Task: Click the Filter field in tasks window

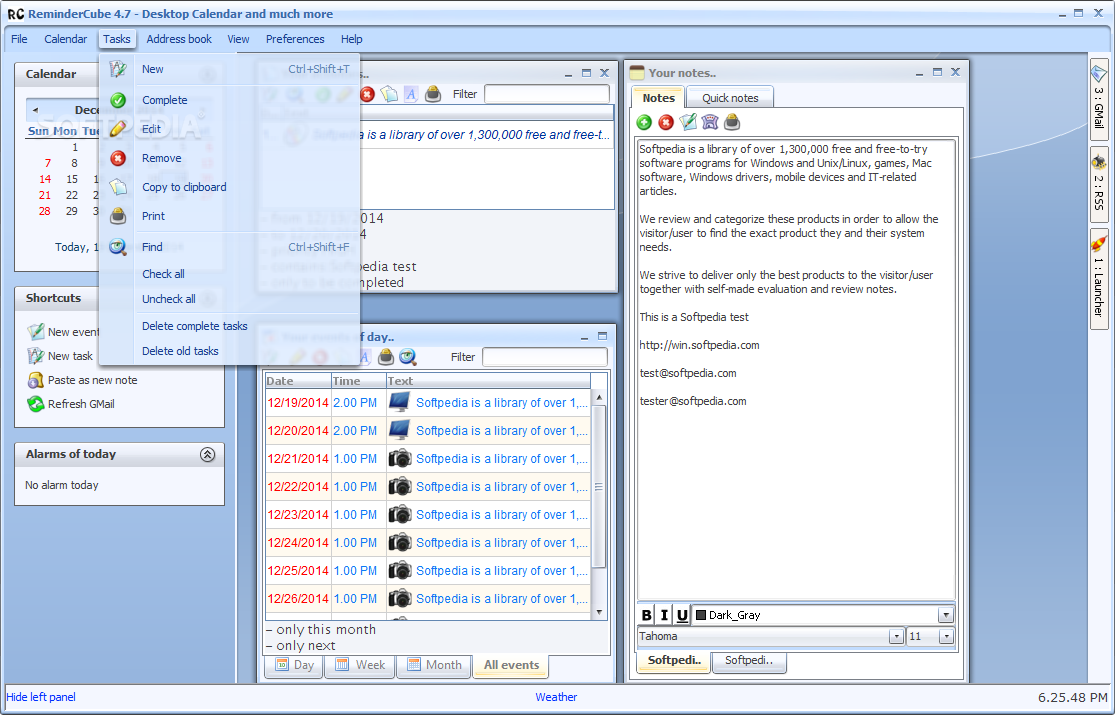Action: pyautogui.click(x=547, y=94)
